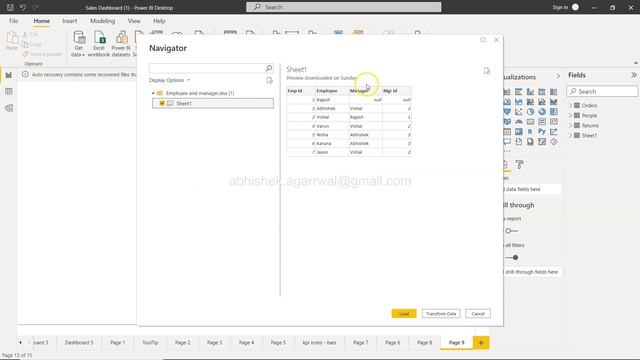Uncheck the Sheet1 checkbox in Navigator
Image resolution: width=640 pixels, height=360 pixels.
[162, 103]
